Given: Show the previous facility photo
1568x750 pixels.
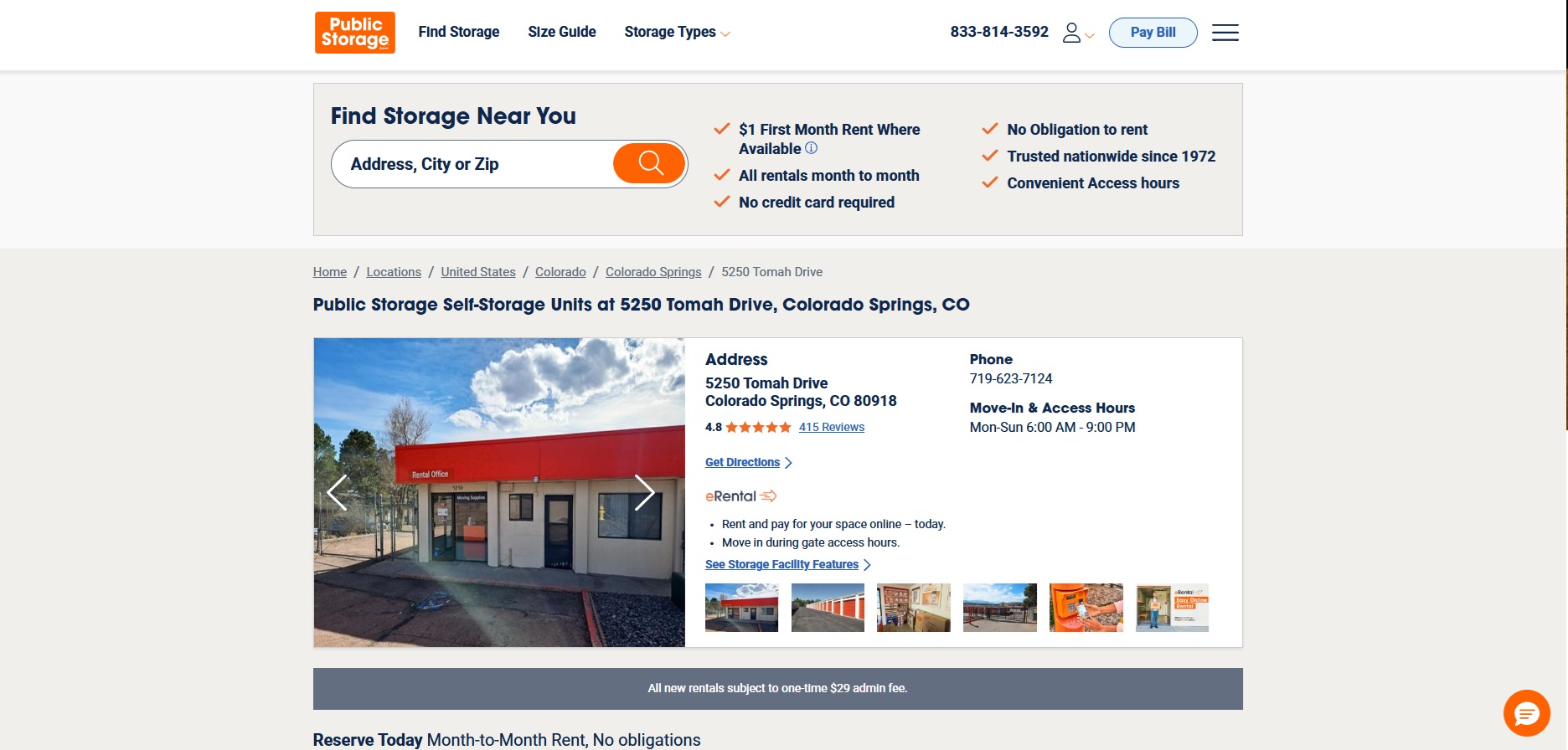Looking at the screenshot, I should (337, 492).
